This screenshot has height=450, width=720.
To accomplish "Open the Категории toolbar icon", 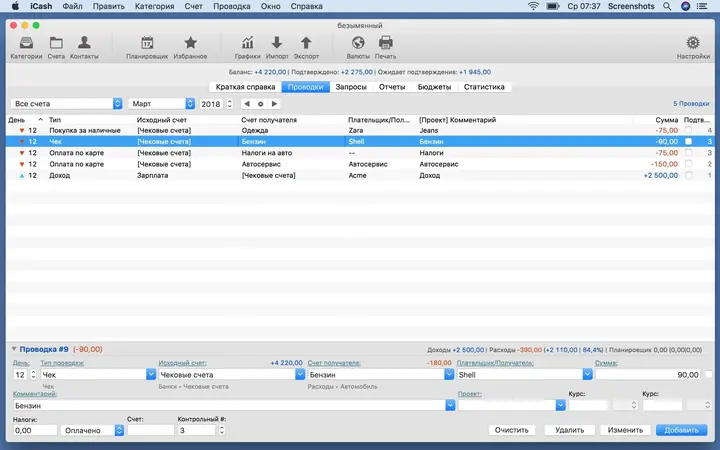I will pos(26,44).
